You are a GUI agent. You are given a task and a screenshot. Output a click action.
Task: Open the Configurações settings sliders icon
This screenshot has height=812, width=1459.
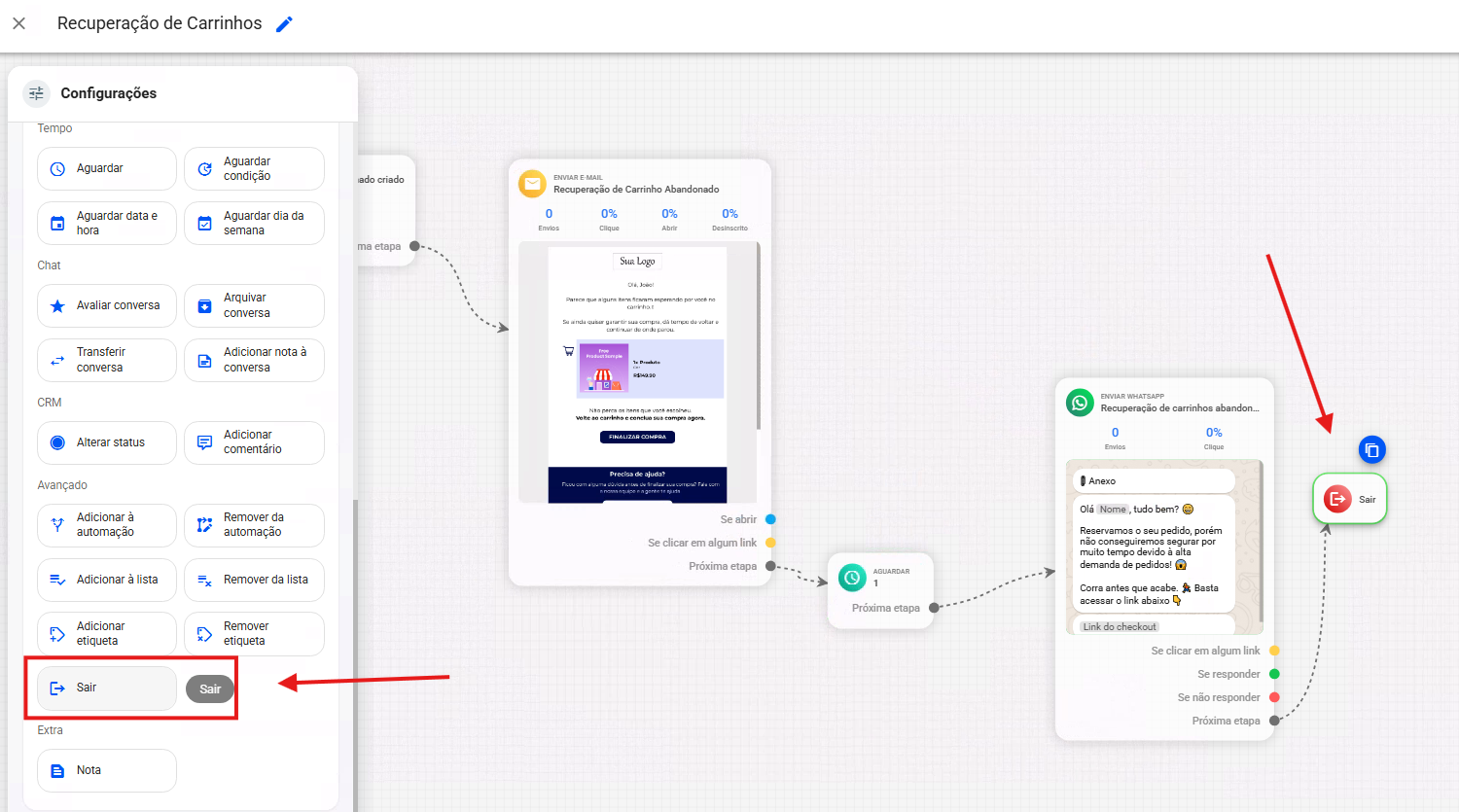click(36, 93)
